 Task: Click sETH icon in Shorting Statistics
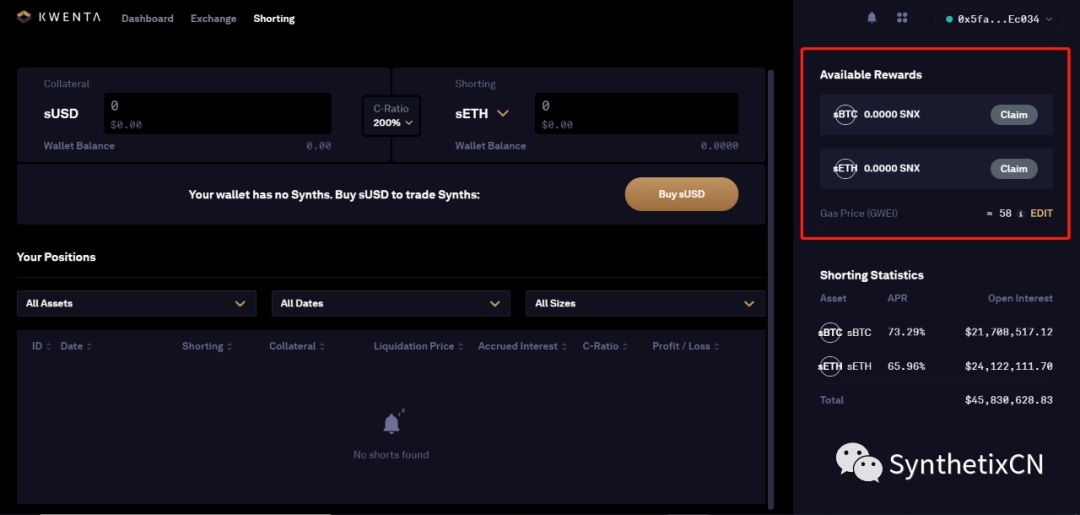click(x=830, y=366)
